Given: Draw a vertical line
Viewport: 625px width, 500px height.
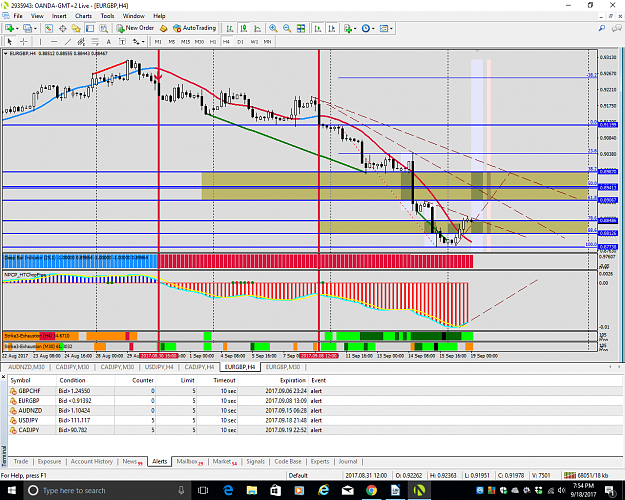Looking at the screenshot, I should coord(40,41).
